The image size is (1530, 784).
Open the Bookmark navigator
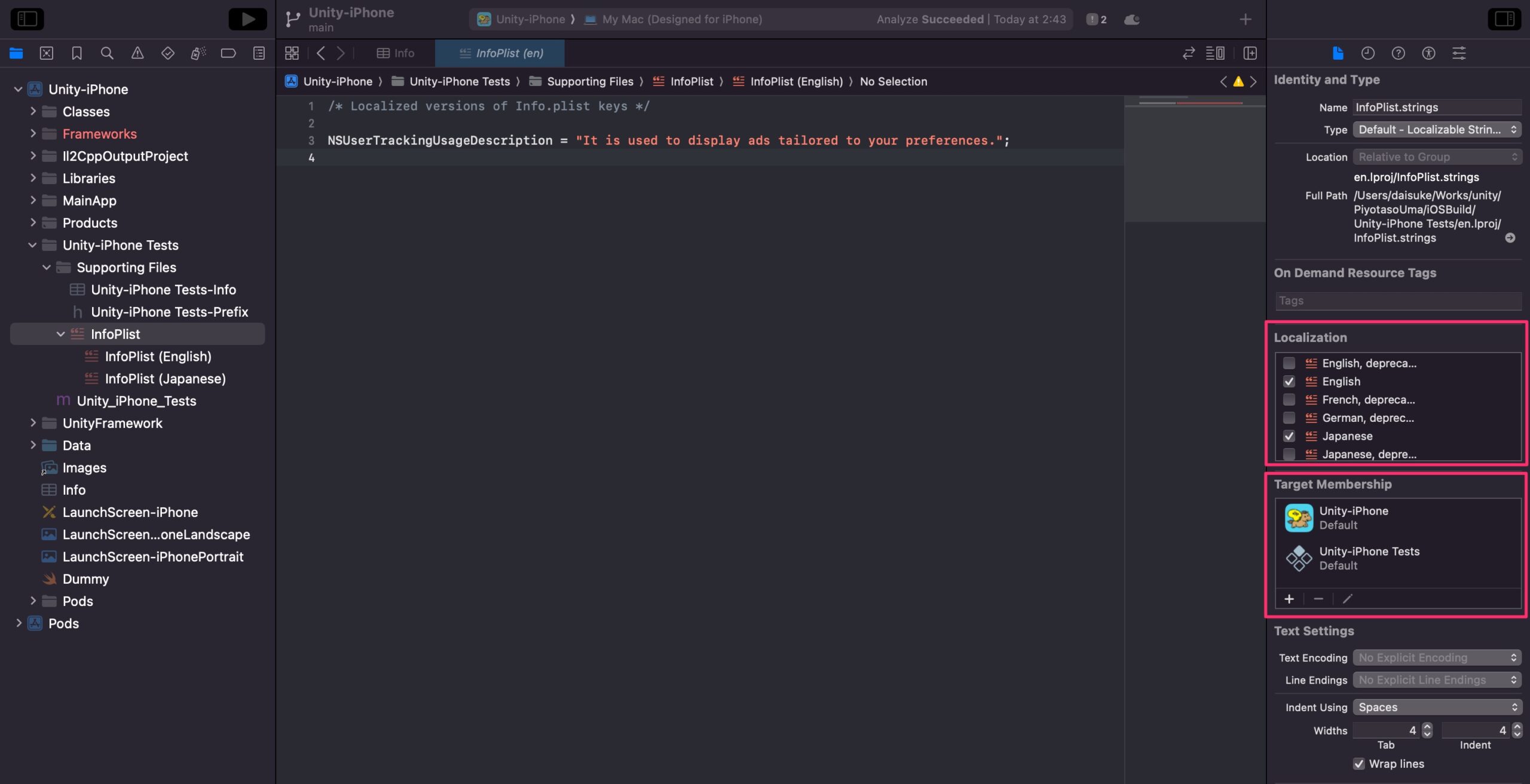[76, 53]
